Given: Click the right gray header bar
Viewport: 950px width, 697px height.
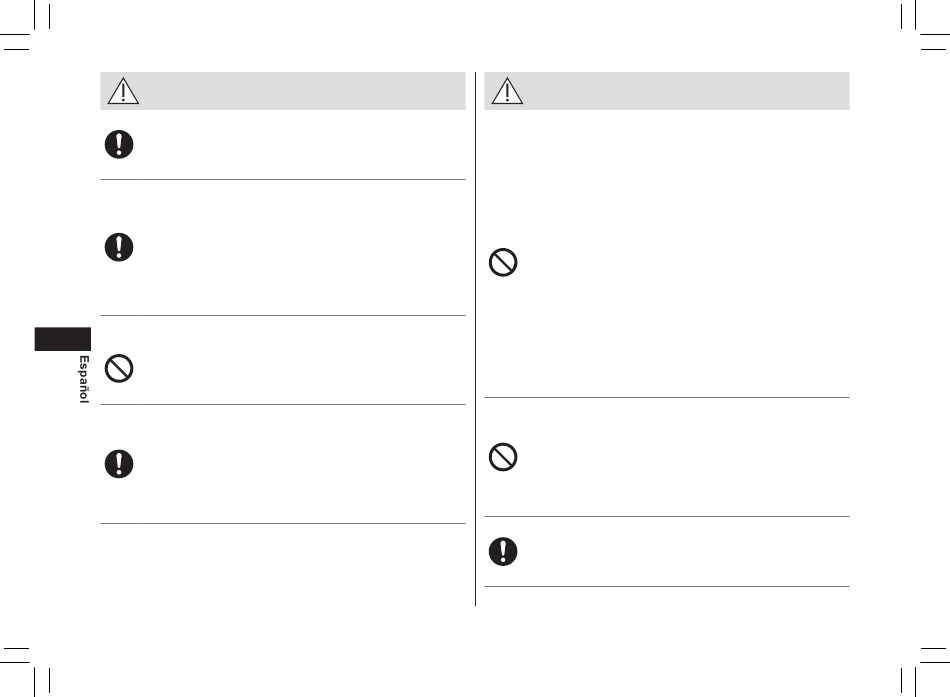Looking at the screenshot, I should click(x=667, y=91).
